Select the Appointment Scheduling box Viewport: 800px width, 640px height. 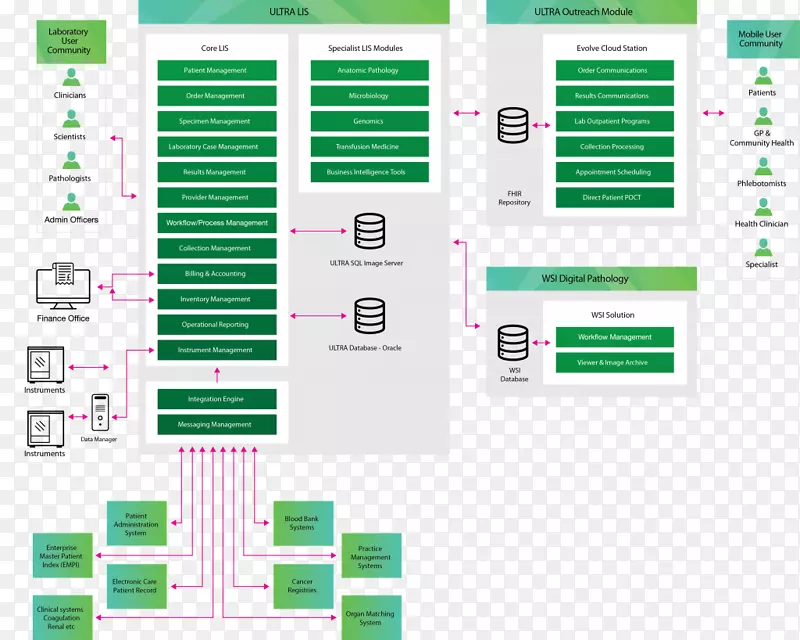tap(615, 172)
